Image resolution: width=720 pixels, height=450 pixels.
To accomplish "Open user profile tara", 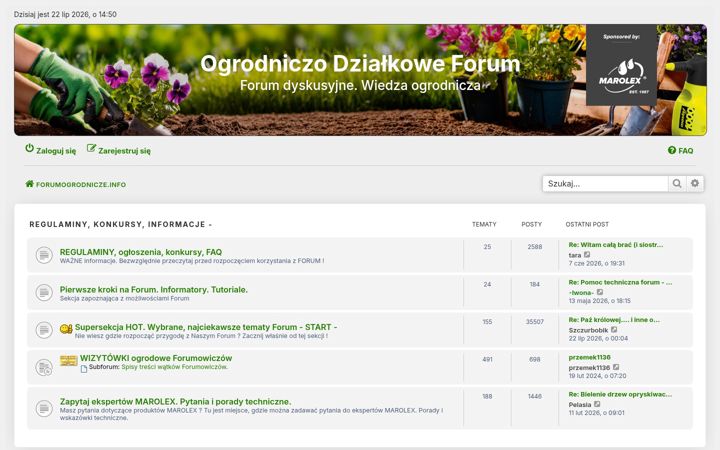I will (x=575, y=255).
